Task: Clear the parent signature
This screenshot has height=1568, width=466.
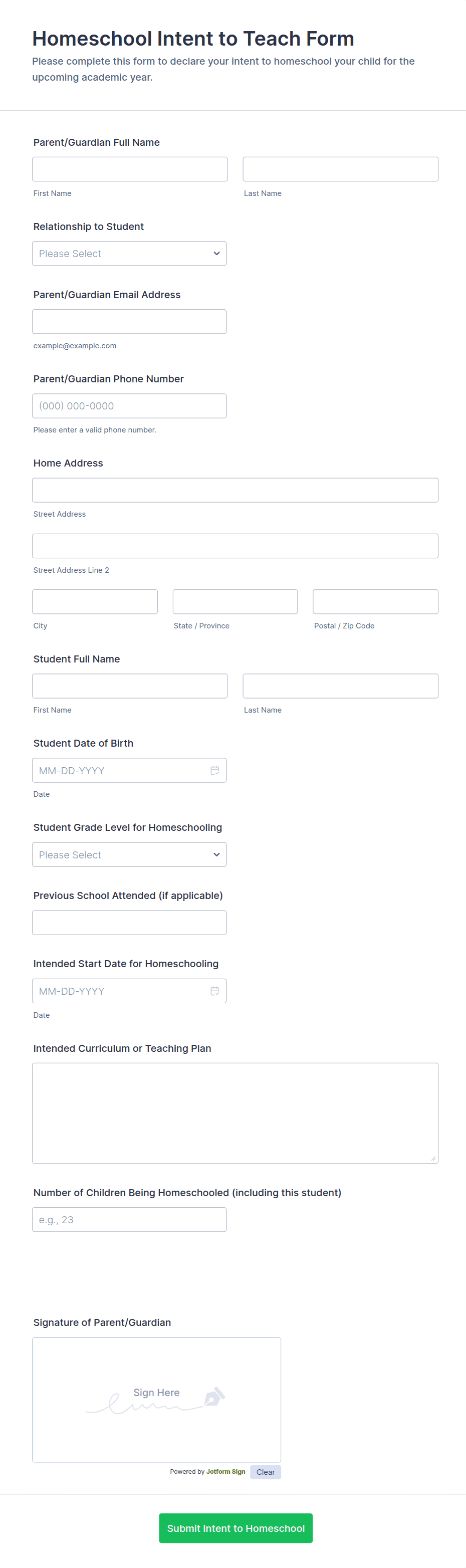Action: tap(265, 1472)
